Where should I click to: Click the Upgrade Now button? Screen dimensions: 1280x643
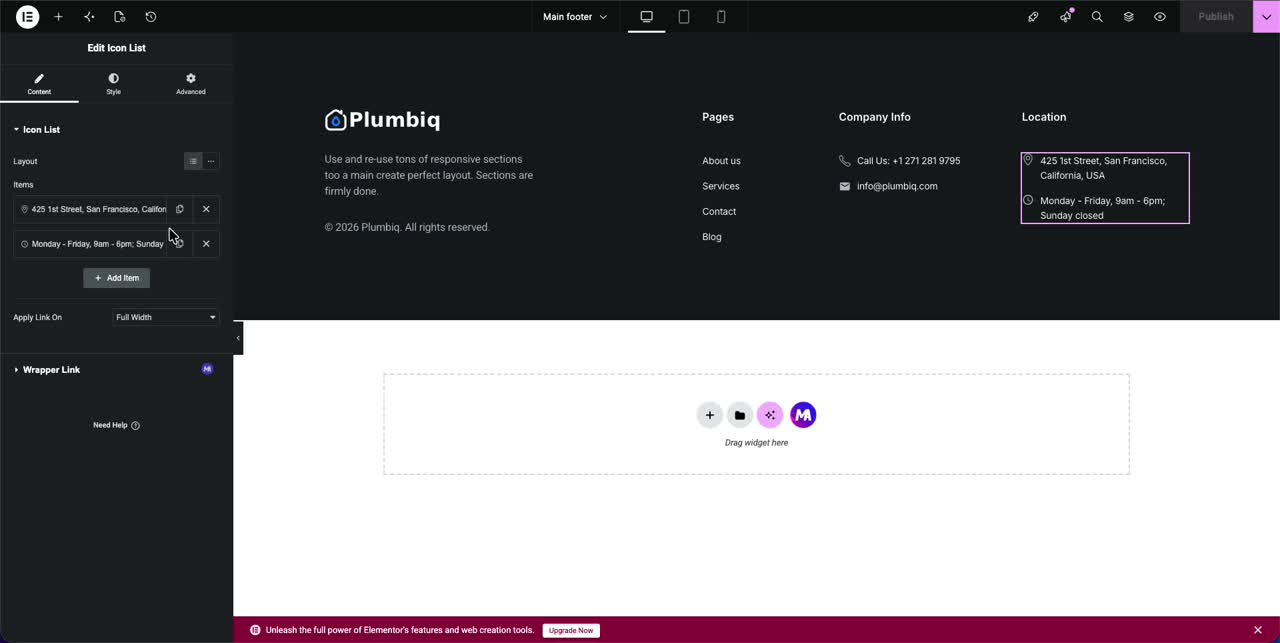click(571, 631)
